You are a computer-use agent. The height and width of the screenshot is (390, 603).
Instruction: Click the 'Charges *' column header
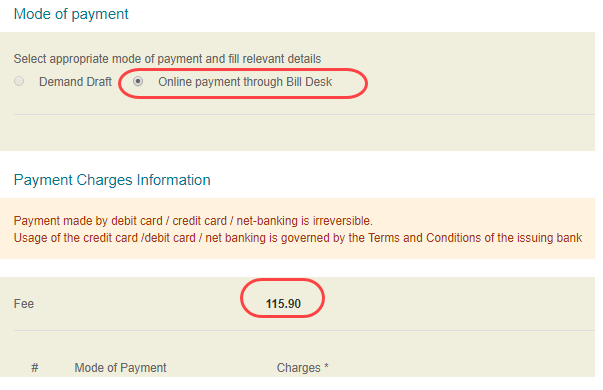coord(303,368)
